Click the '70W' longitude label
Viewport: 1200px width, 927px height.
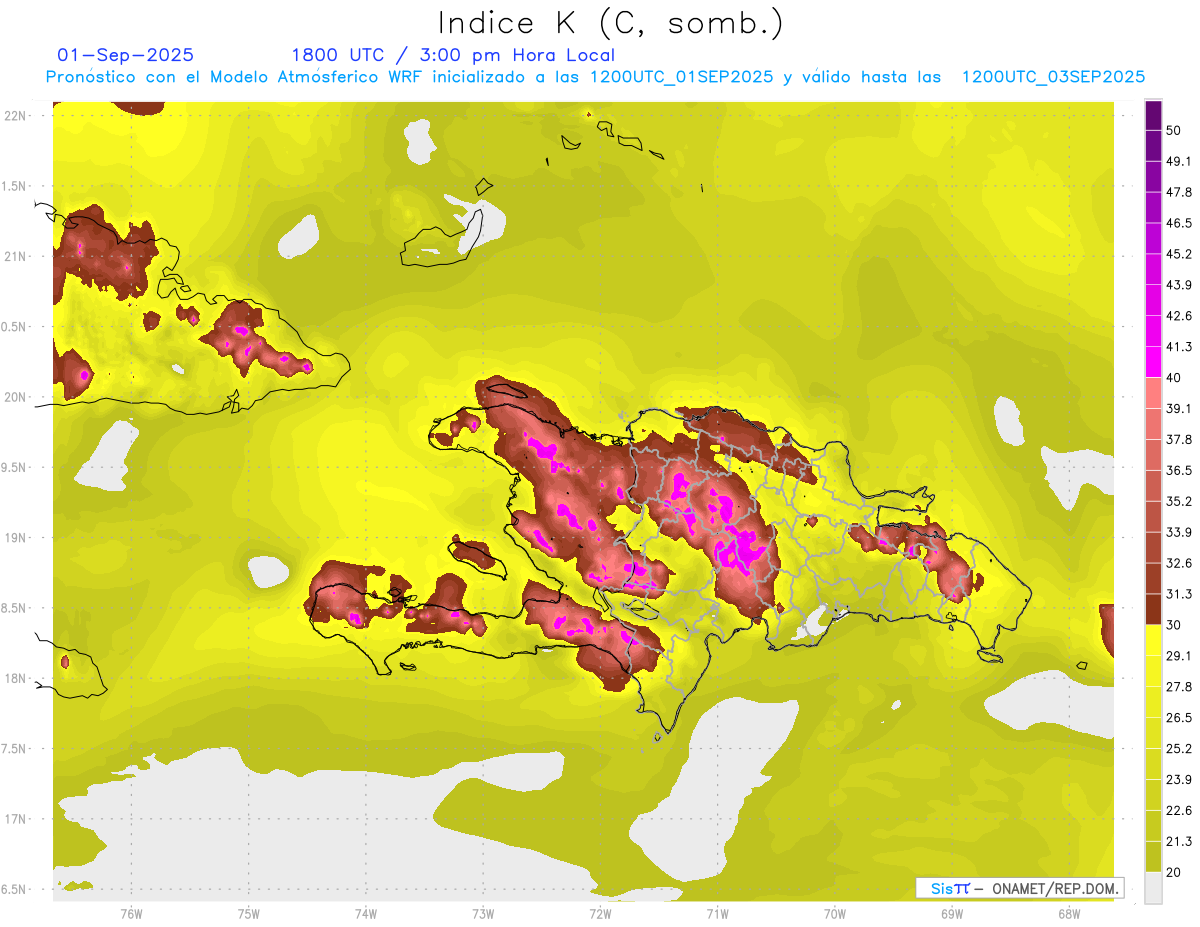[835, 913]
